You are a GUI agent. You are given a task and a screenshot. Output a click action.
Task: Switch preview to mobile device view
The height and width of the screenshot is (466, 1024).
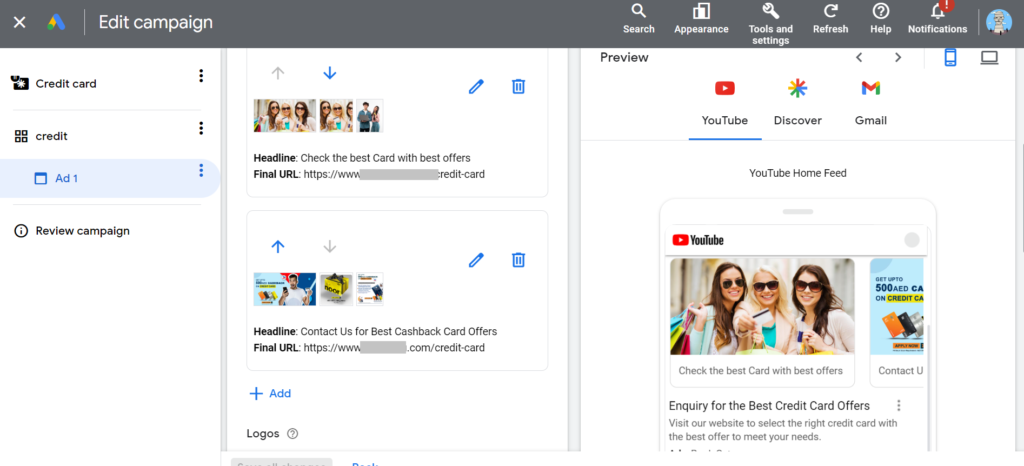[x=950, y=58]
